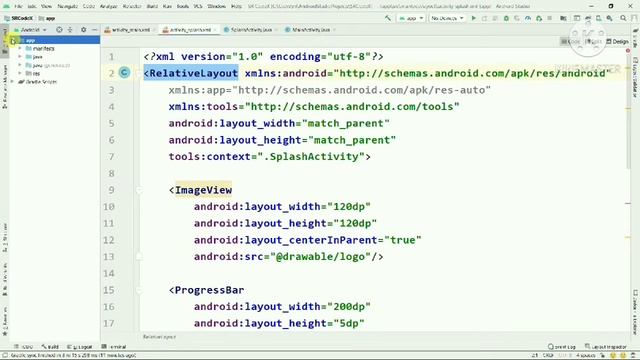Screen dimensions: 640x360
Task: Click the Apply Changes icon in toolbar
Action: (484, 18)
